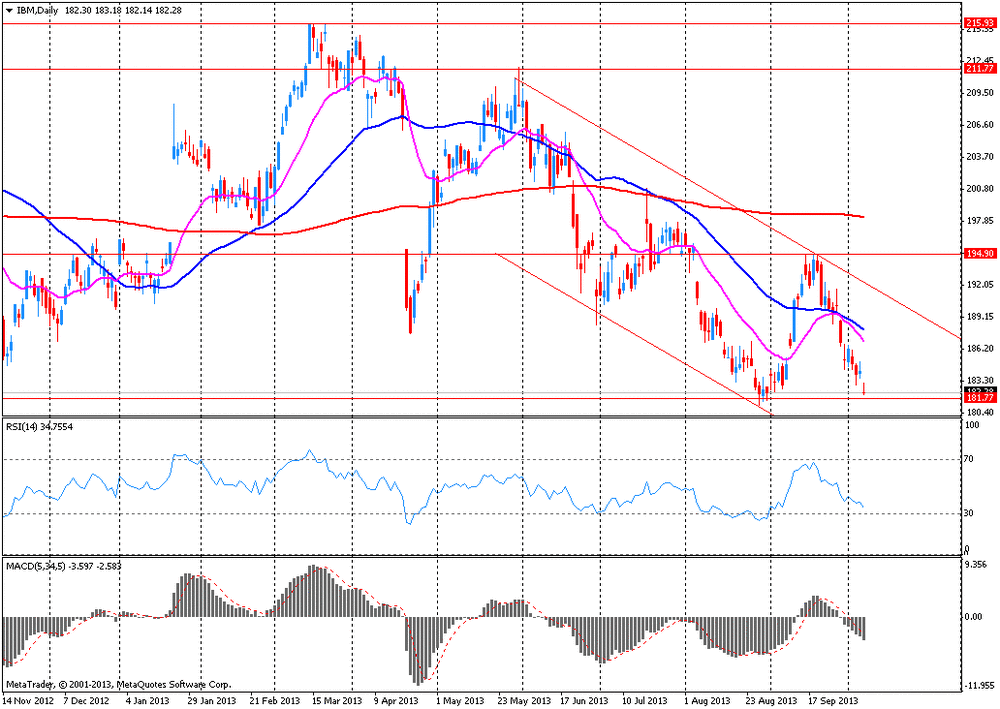Click the 192.05 value on price scale

click(980, 284)
